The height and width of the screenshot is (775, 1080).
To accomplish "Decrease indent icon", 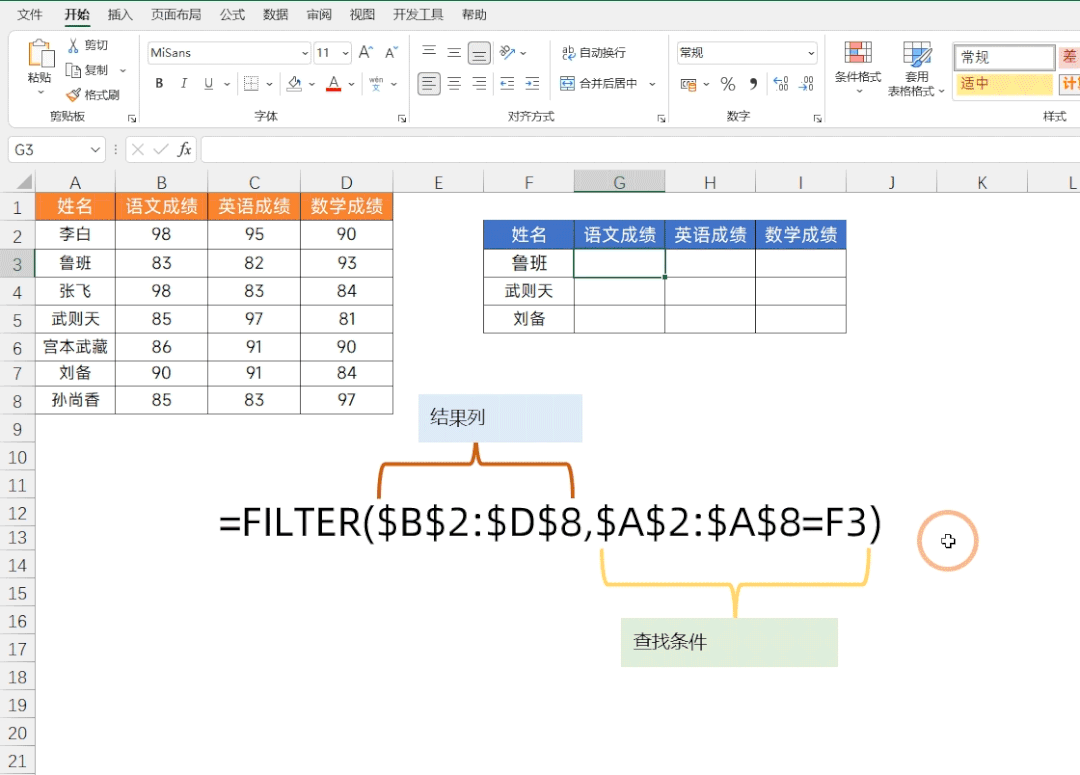I will [507, 84].
